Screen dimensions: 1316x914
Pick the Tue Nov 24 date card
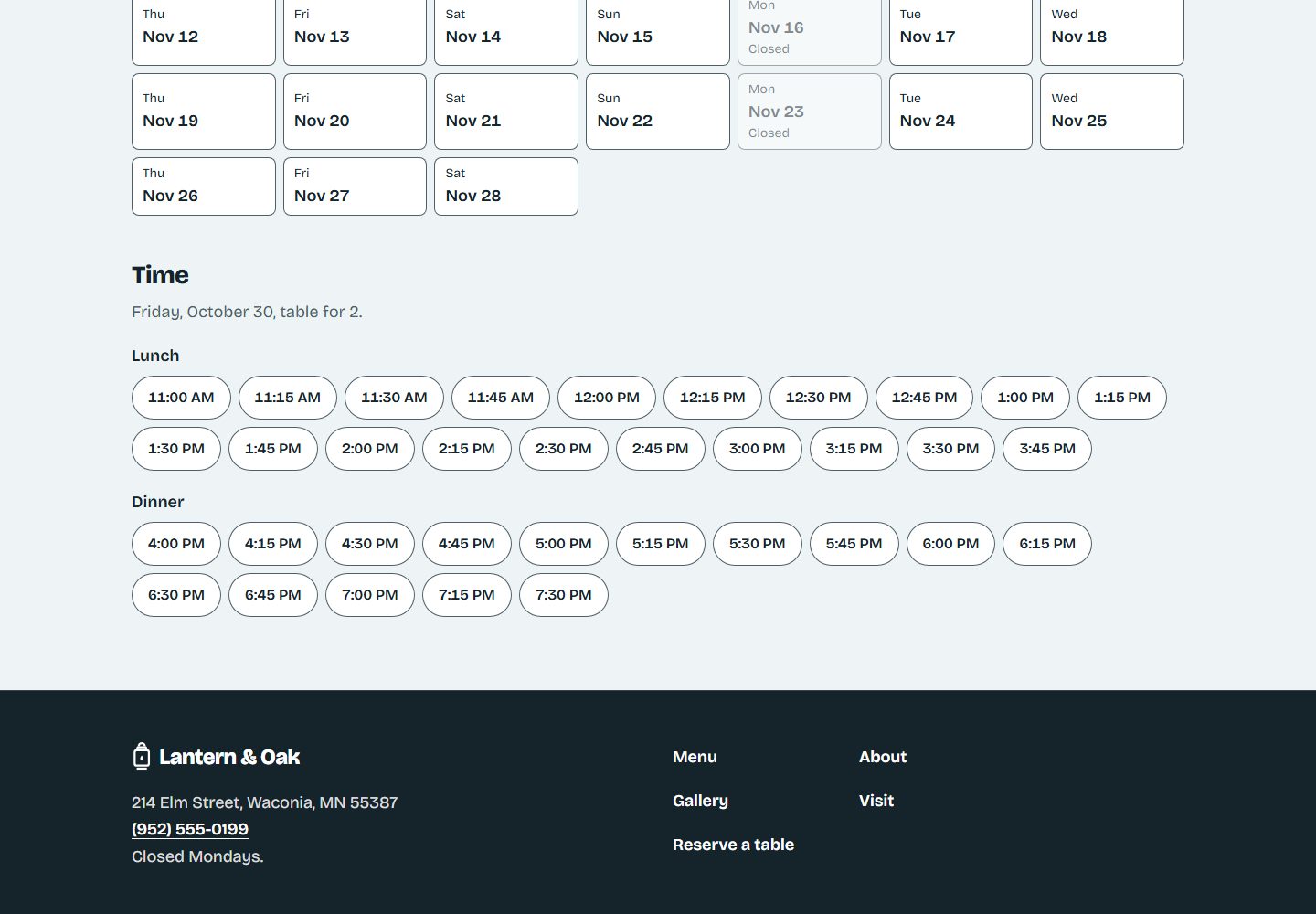pyautogui.click(x=960, y=112)
